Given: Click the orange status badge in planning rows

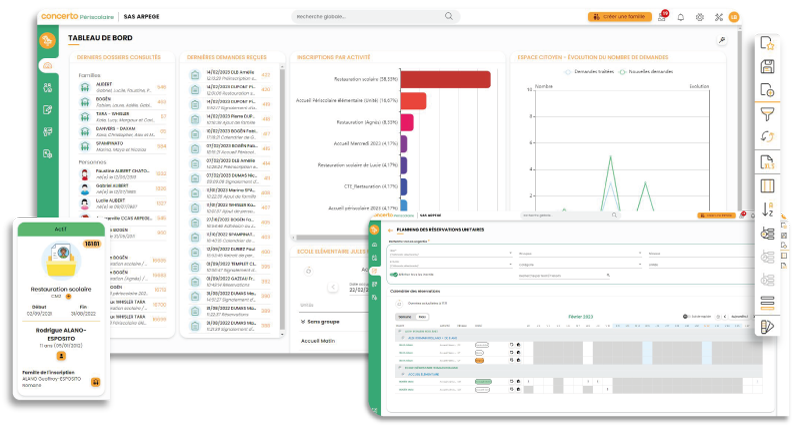Looking at the screenshot, I should (x=480, y=361).
